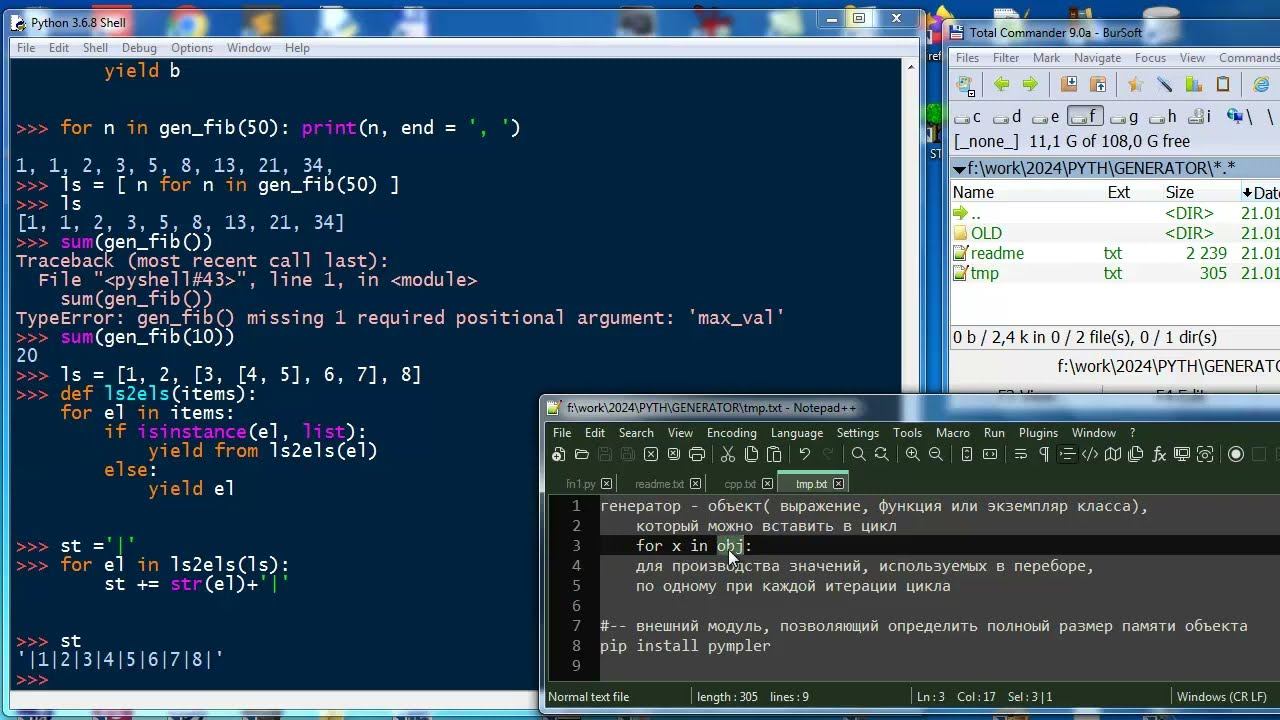Open Notepad++ Plugins menu
The width and height of the screenshot is (1280, 720).
(1038, 433)
